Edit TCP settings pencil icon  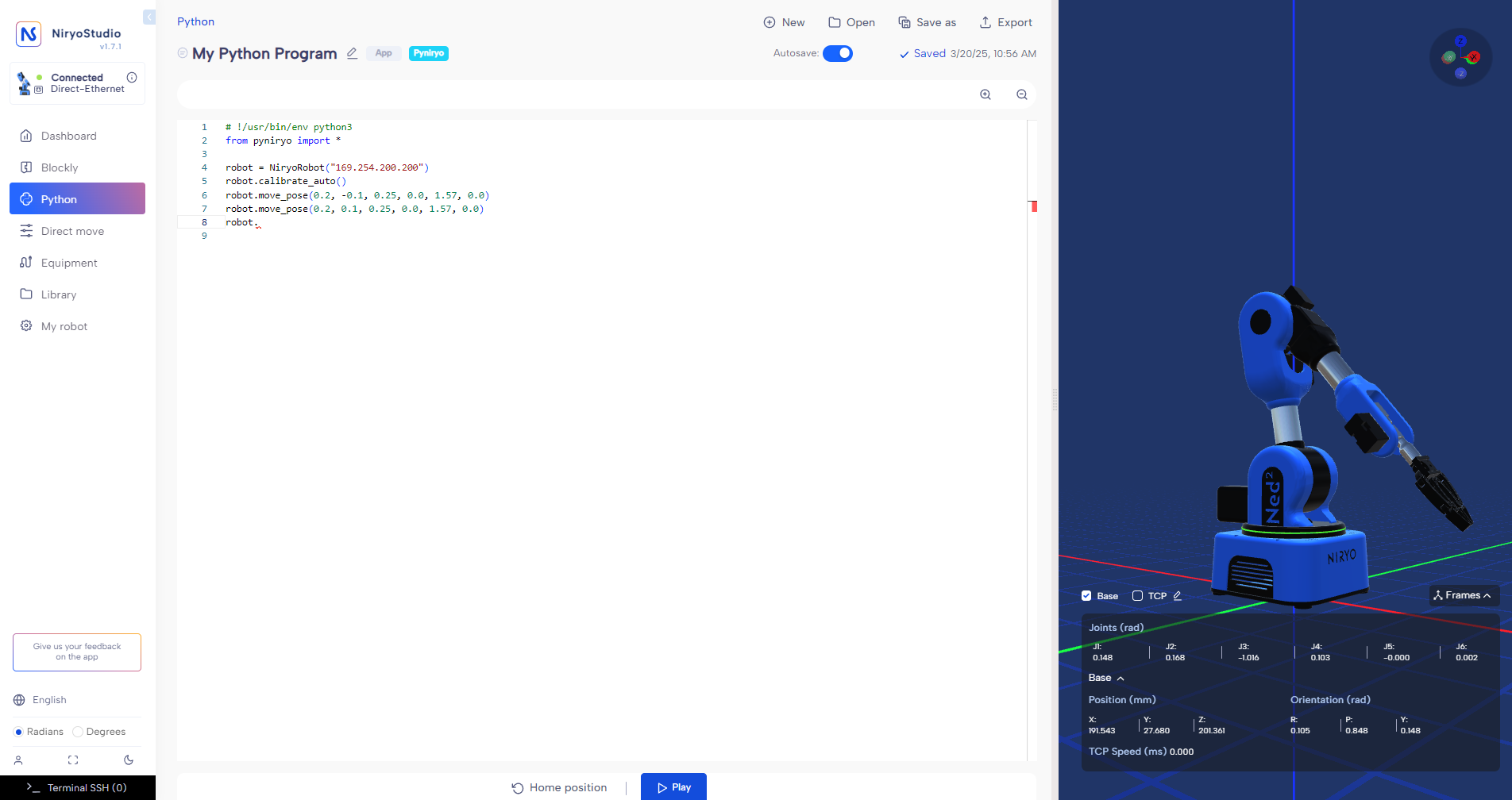(x=1178, y=596)
